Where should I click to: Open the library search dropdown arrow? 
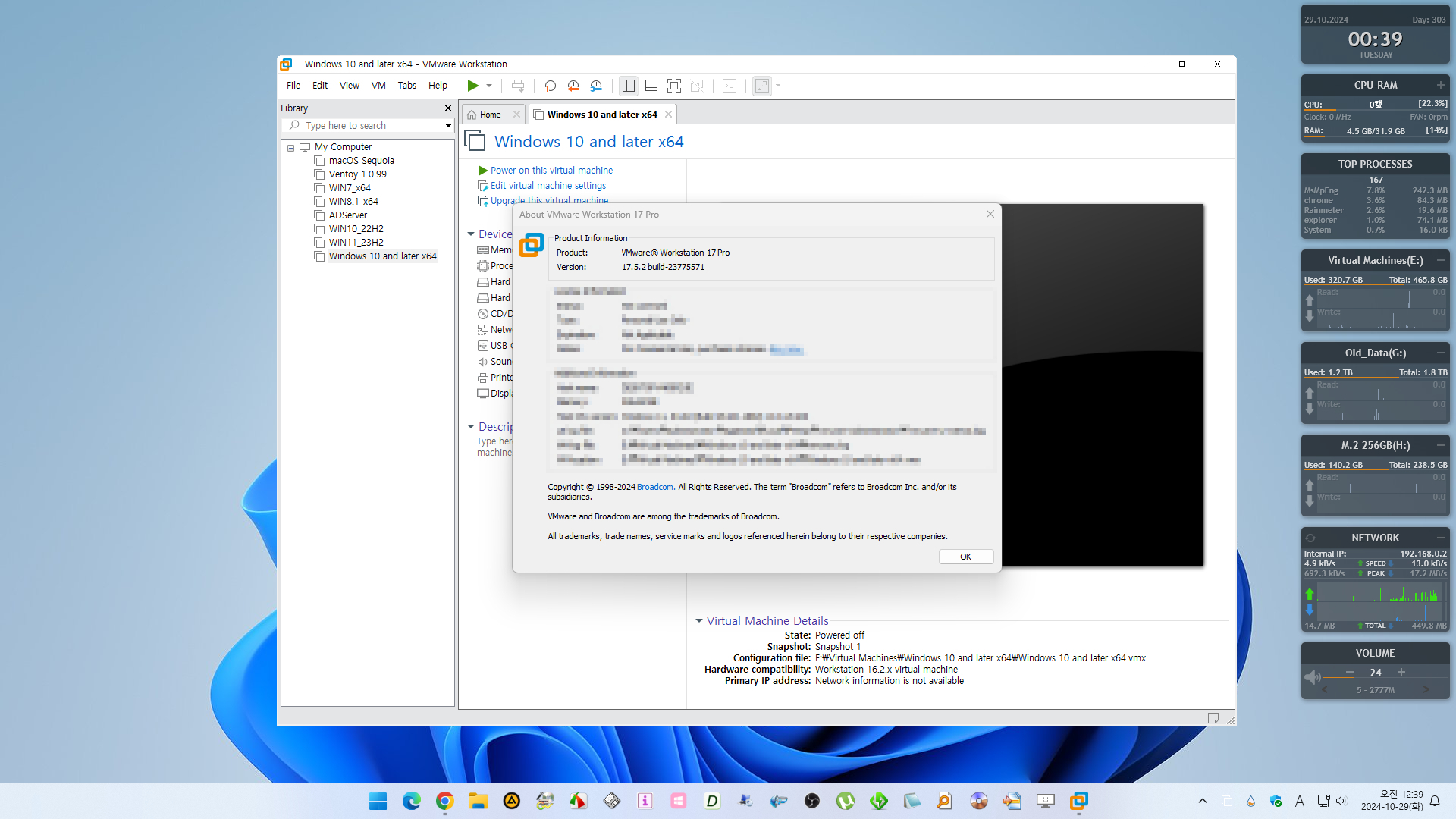[448, 126]
